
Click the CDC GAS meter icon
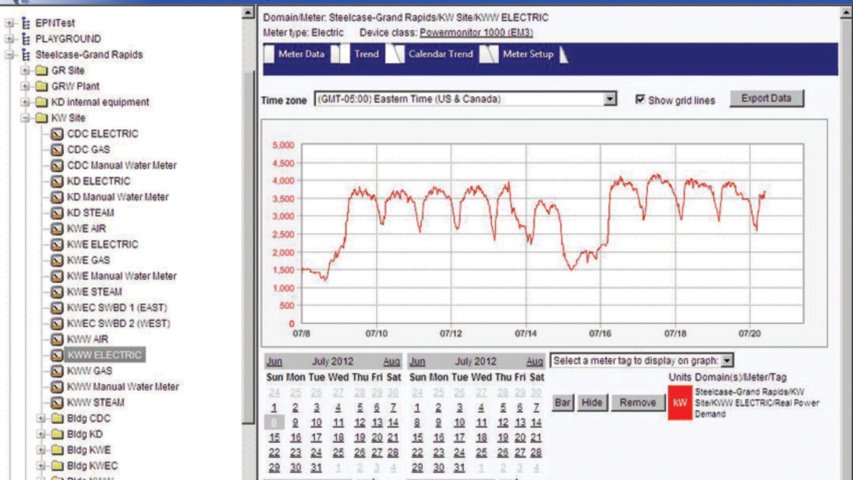click(x=57, y=150)
